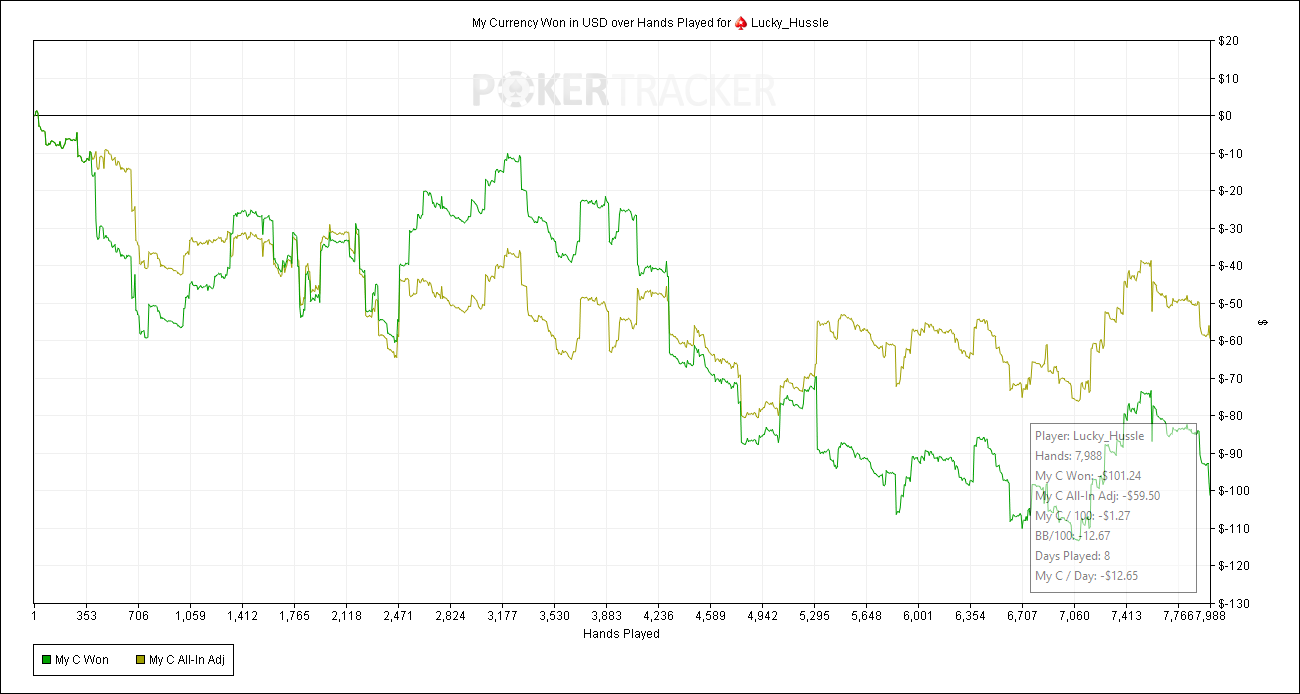Click the Hands: 7,988 tooltip line
This screenshot has height=694, width=1300.
point(1068,456)
